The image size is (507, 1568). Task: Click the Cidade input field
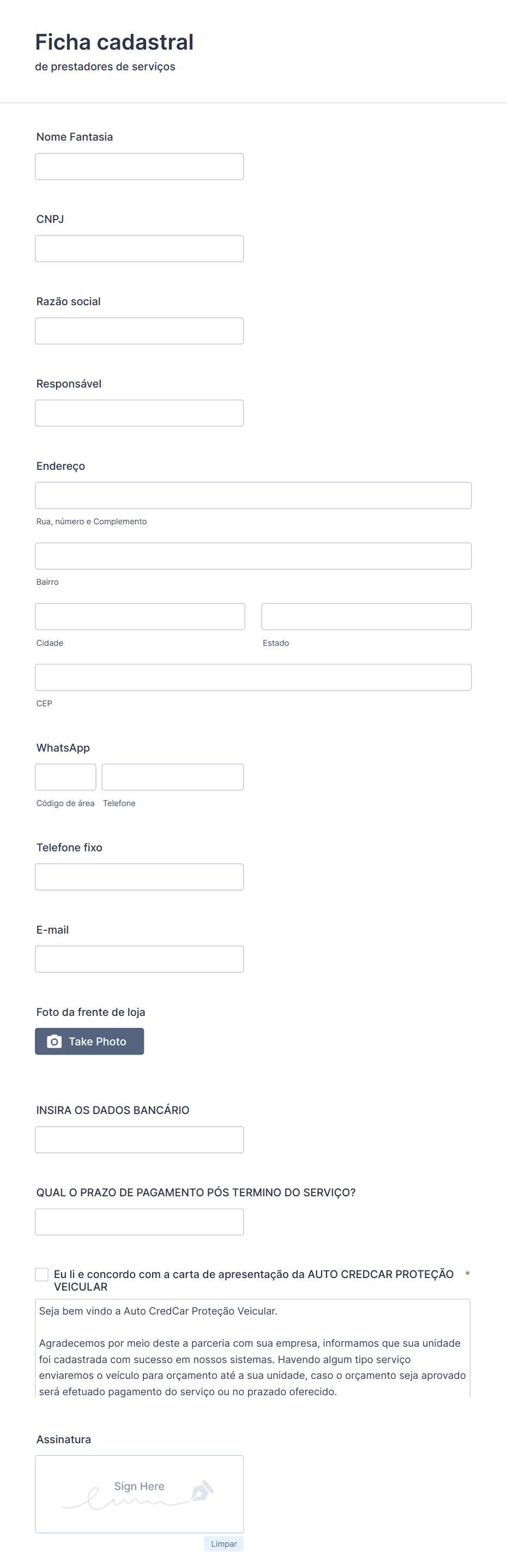[140, 616]
